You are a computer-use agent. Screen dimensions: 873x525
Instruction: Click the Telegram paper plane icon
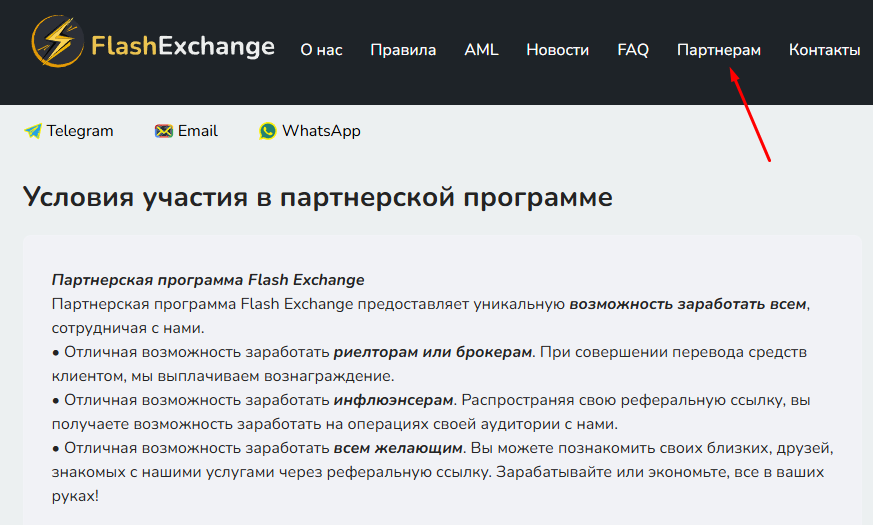[x=33, y=131]
